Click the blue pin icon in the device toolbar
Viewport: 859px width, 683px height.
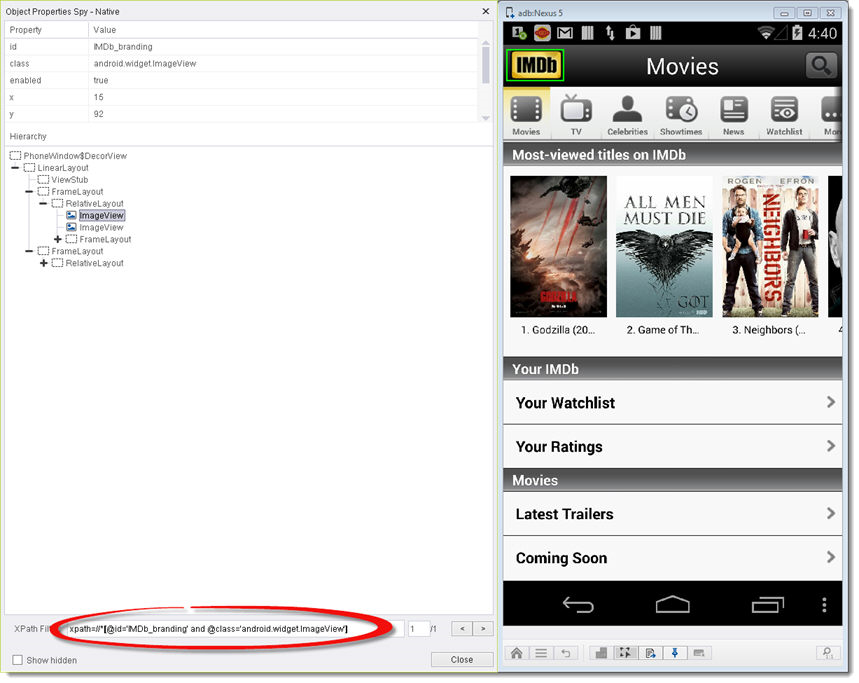coord(675,653)
